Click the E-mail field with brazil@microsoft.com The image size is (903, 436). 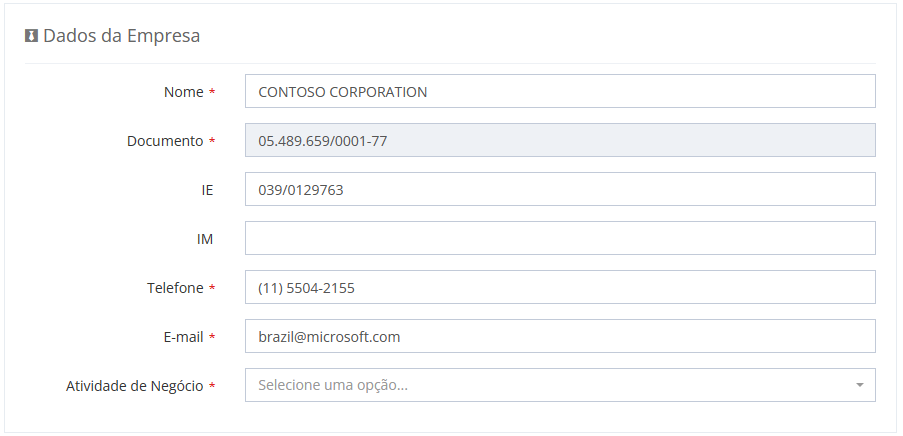point(560,336)
